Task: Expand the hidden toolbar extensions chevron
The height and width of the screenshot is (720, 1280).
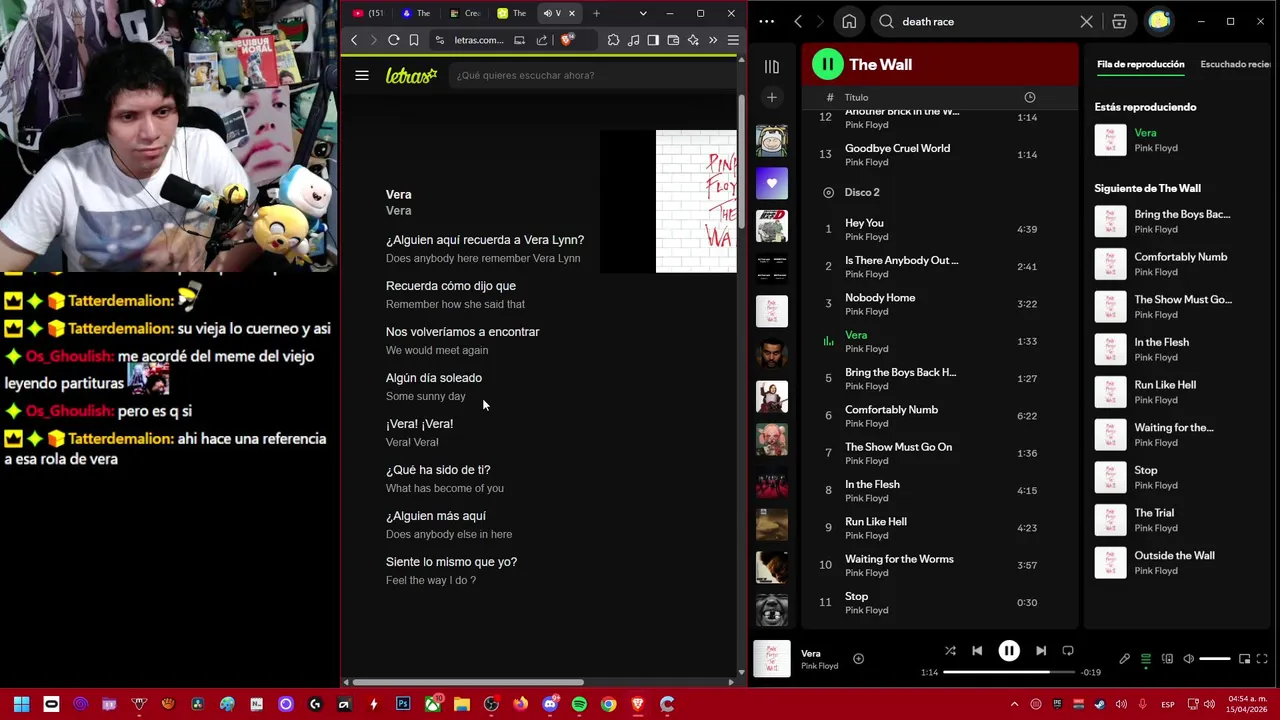Action: click(x=713, y=40)
